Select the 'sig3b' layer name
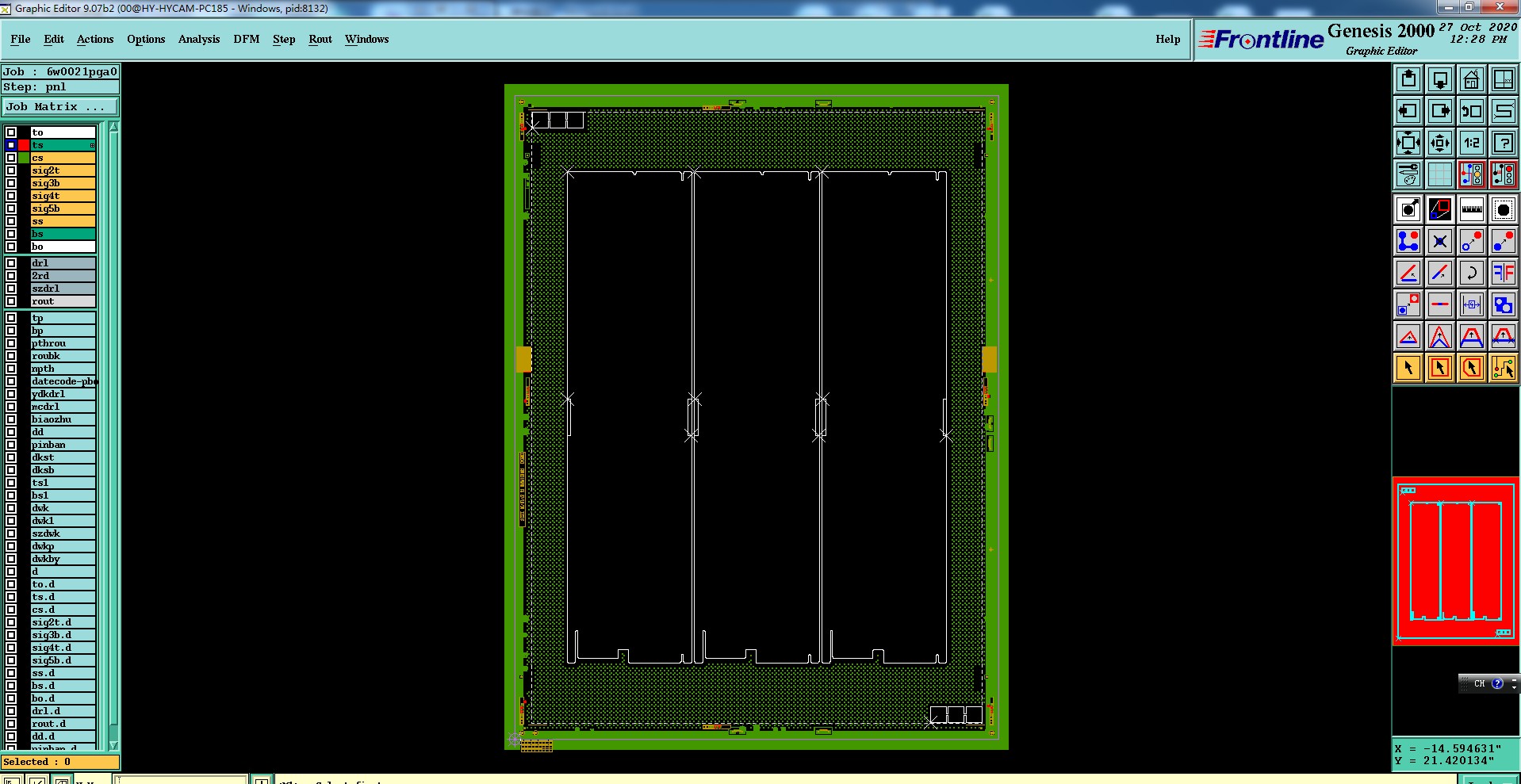The height and width of the screenshot is (784, 1521). (x=63, y=183)
